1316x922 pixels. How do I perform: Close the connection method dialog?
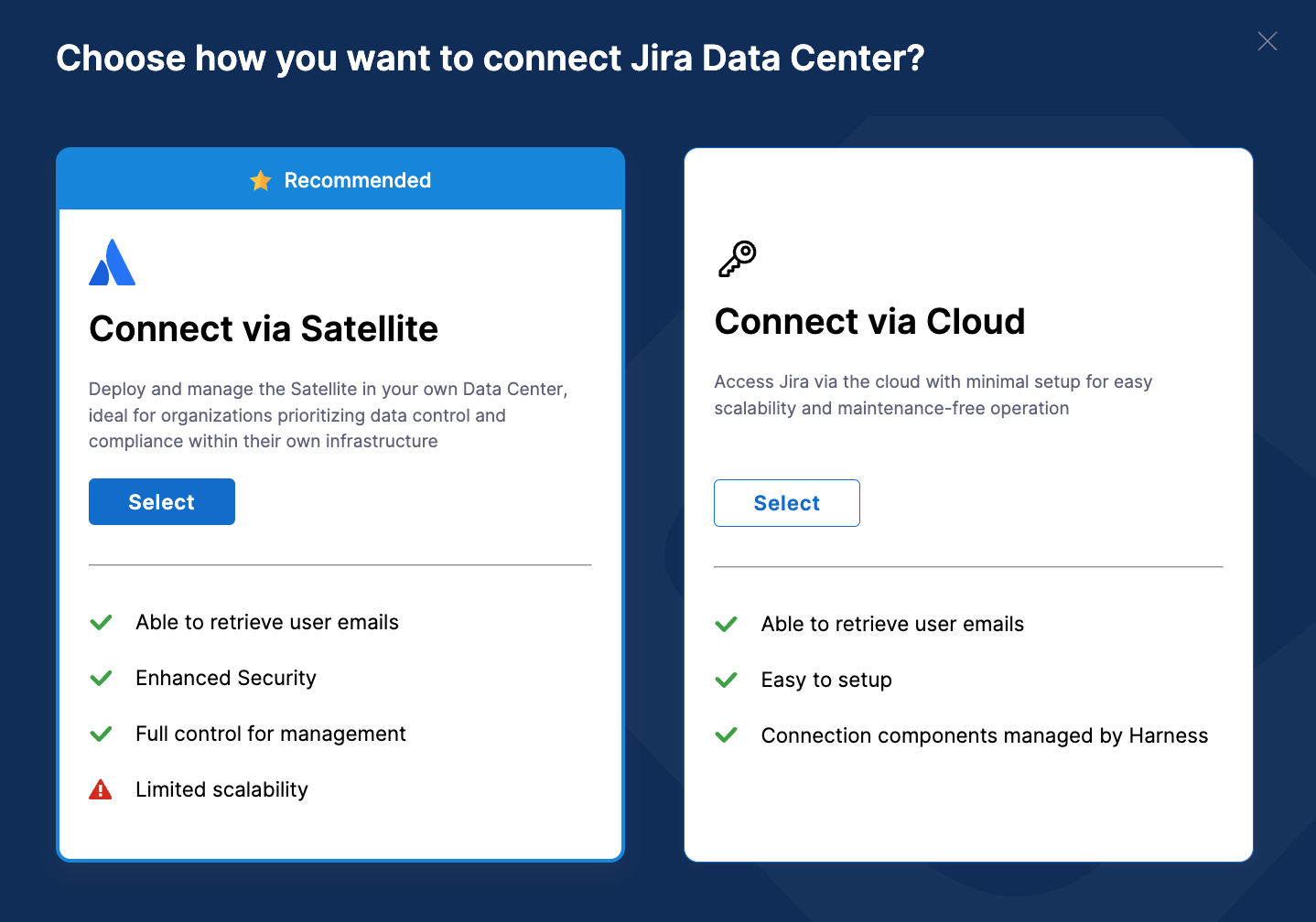pos(1267,41)
